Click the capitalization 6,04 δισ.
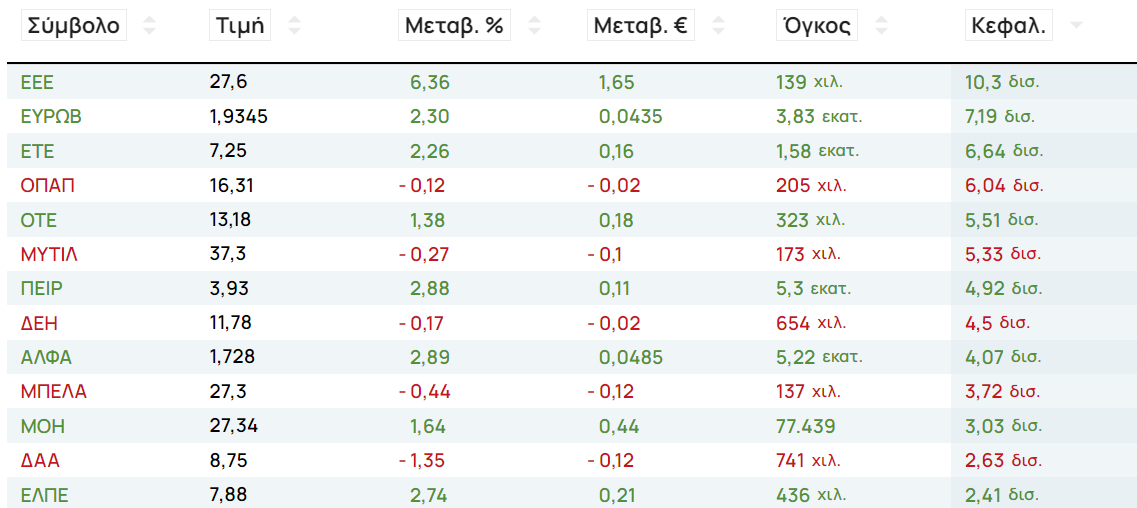 click(x=1004, y=185)
